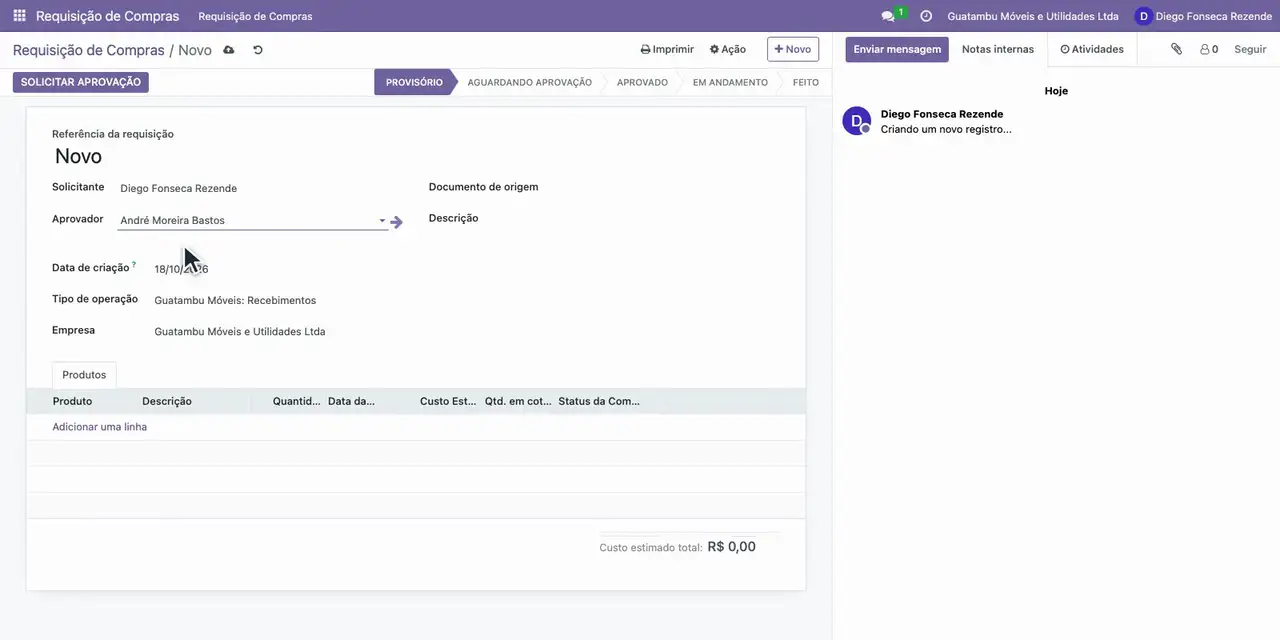Click the R$ 0,00 estimated total
Viewport: 1280px width, 640px height.
[x=732, y=547]
